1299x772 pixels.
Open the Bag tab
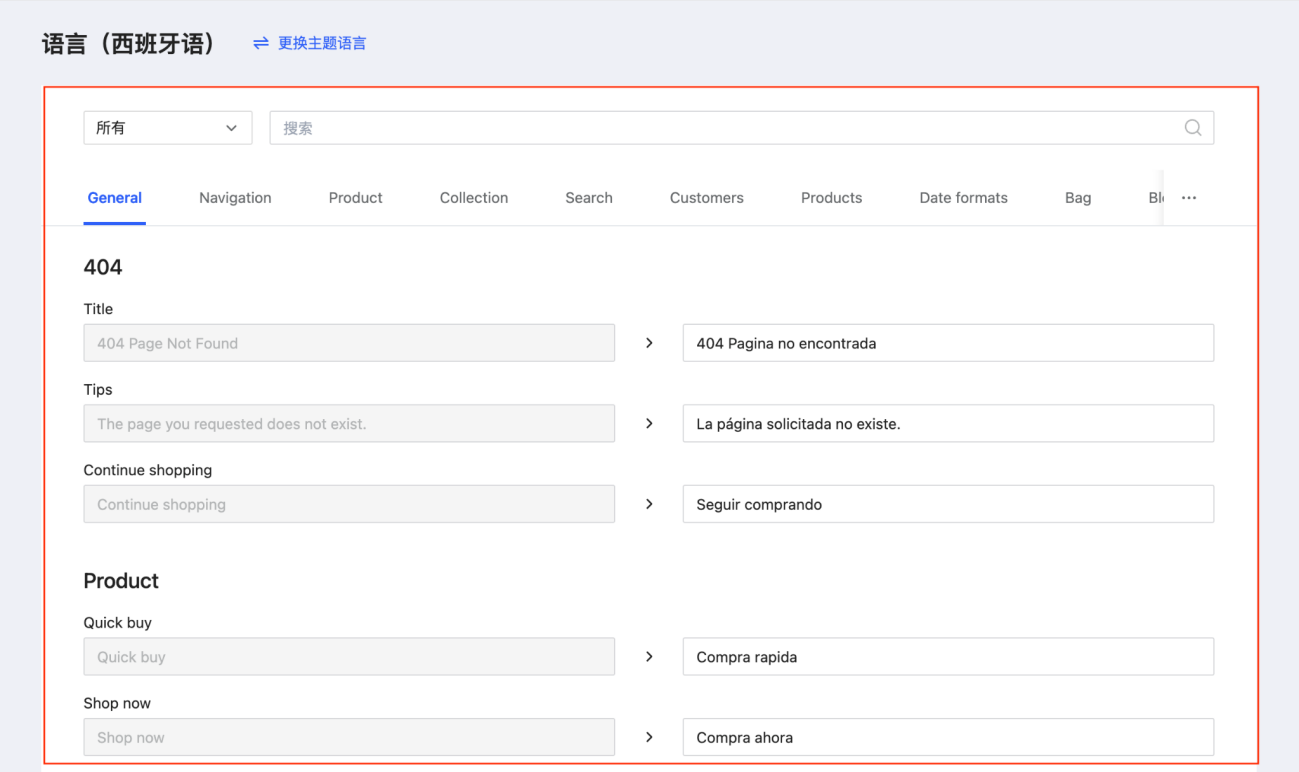pos(1077,198)
